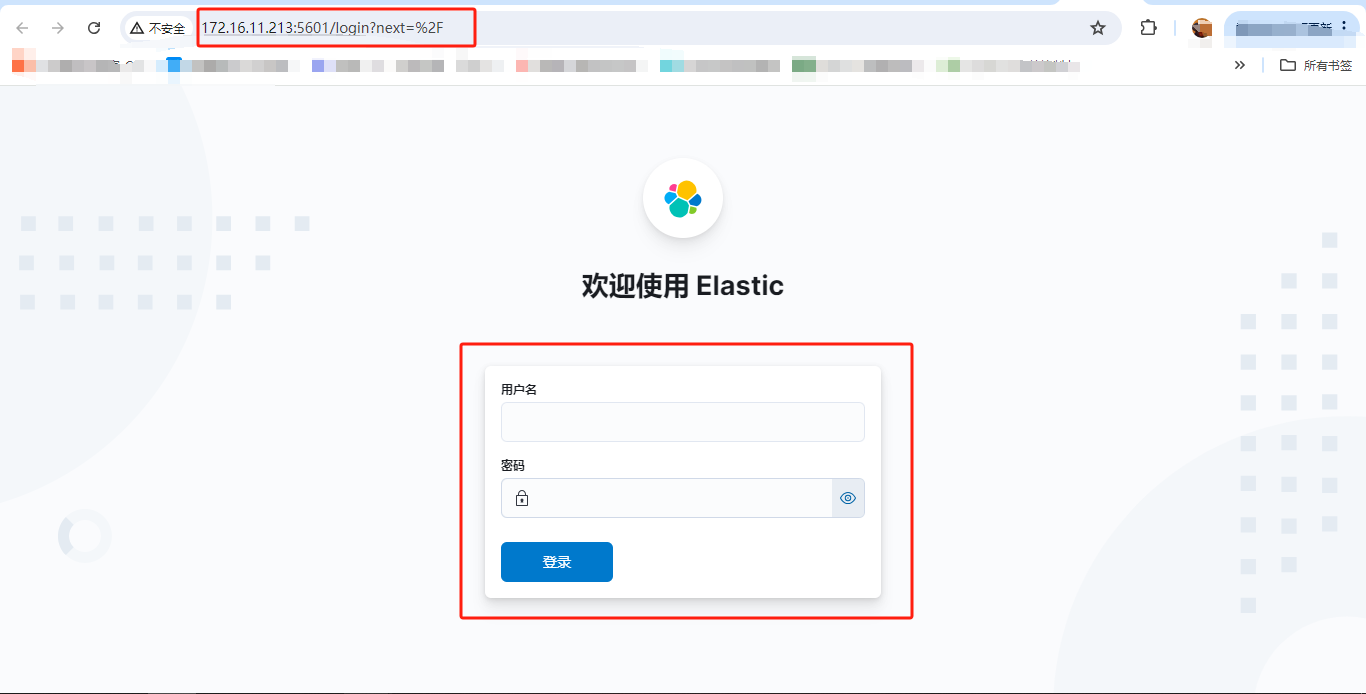Bookmark this page with the star icon
This screenshot has width=1366, height=694.
pyautogui.click(x=1098, y=28)
